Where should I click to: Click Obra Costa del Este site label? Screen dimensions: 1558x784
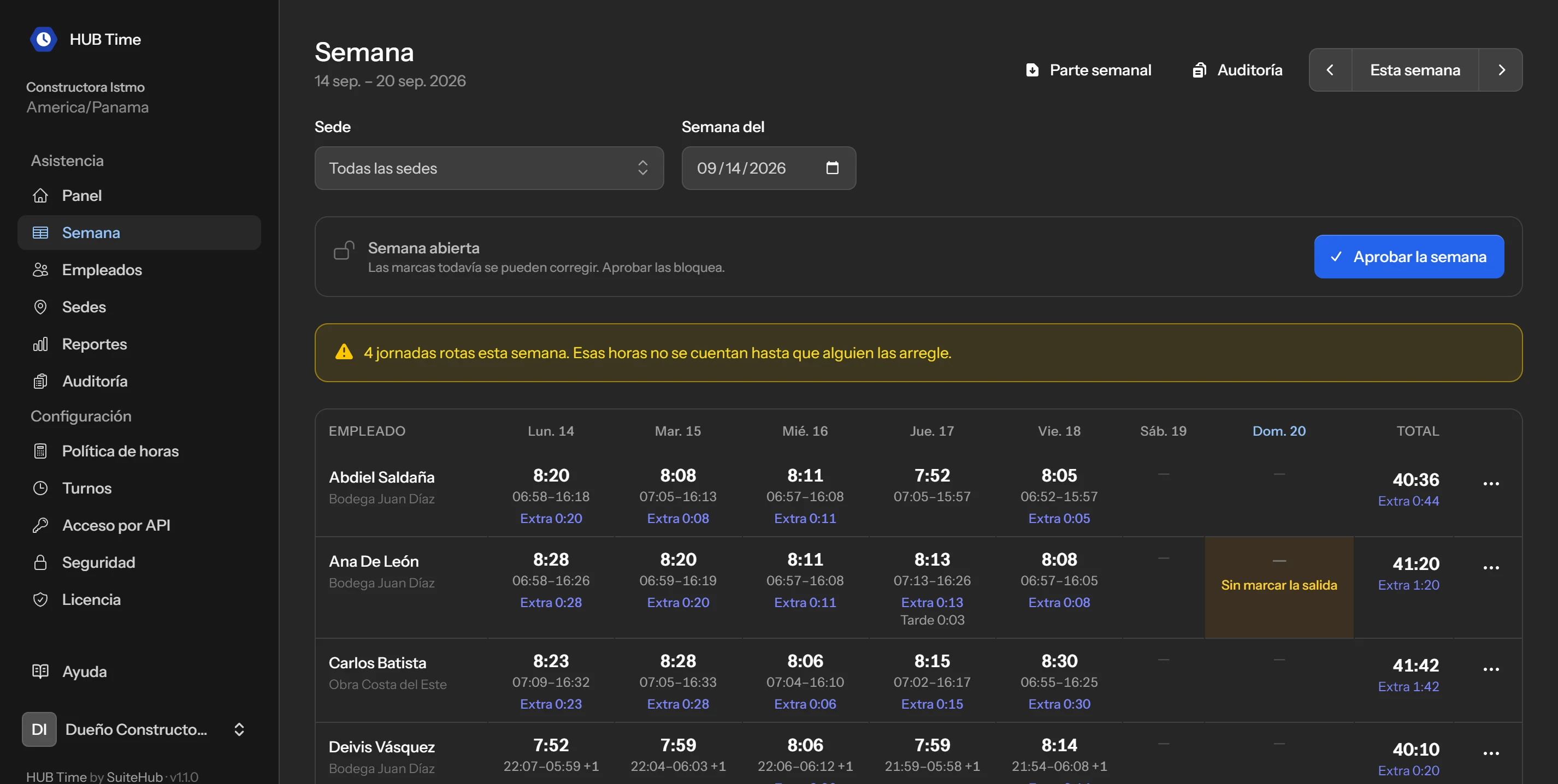coord(387,685)
